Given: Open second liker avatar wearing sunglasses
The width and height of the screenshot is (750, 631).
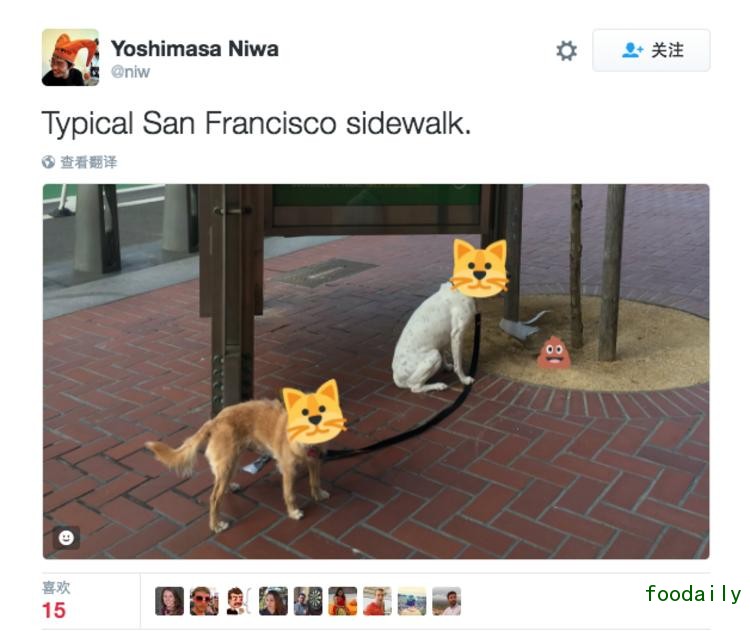Looking at the screenshot, I should [x=204, y=601].
